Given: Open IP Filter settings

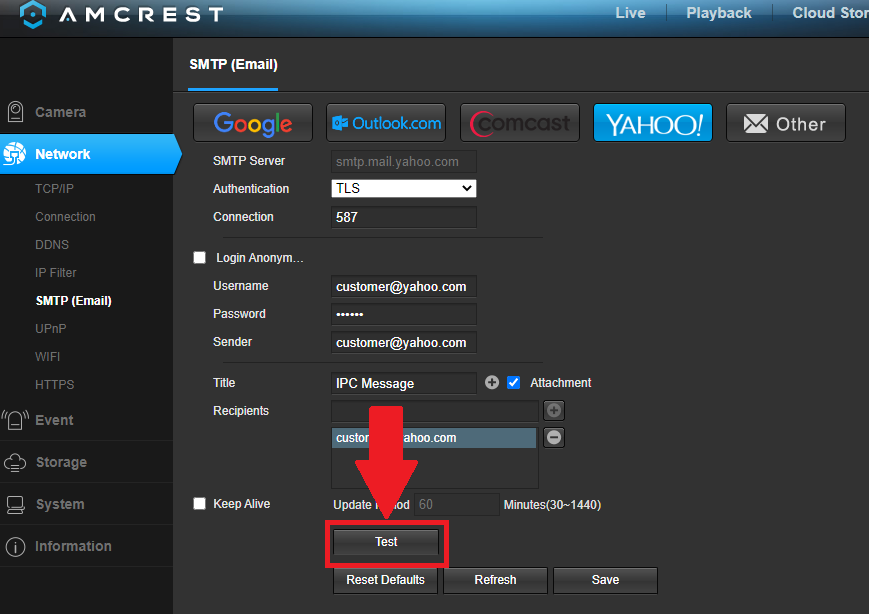Looking at the screenshot, I should click(56, 273).
